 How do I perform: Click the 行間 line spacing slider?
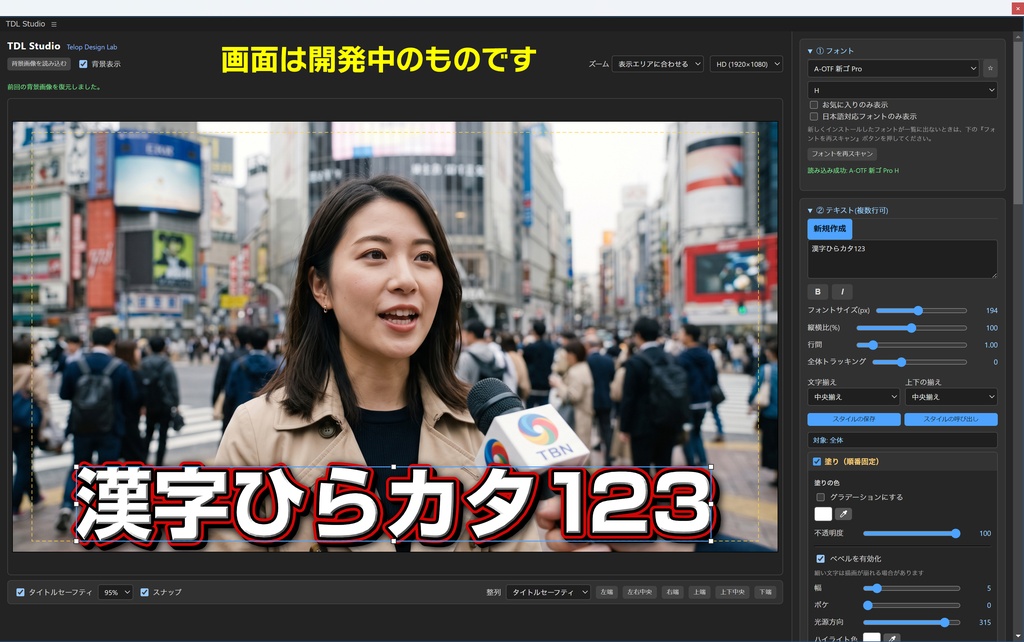911,345
